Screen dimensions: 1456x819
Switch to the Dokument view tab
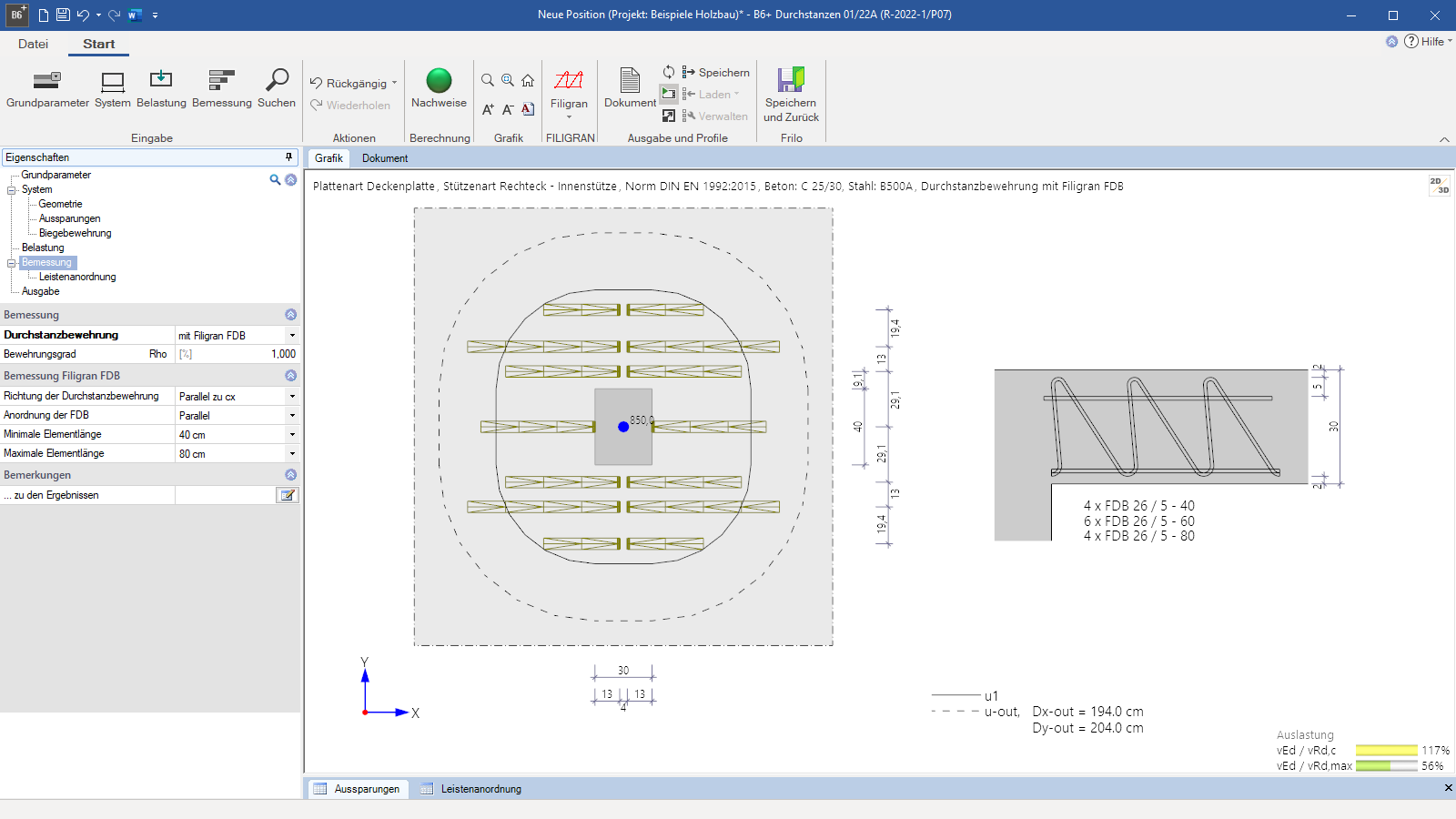(x=385, y=158)
